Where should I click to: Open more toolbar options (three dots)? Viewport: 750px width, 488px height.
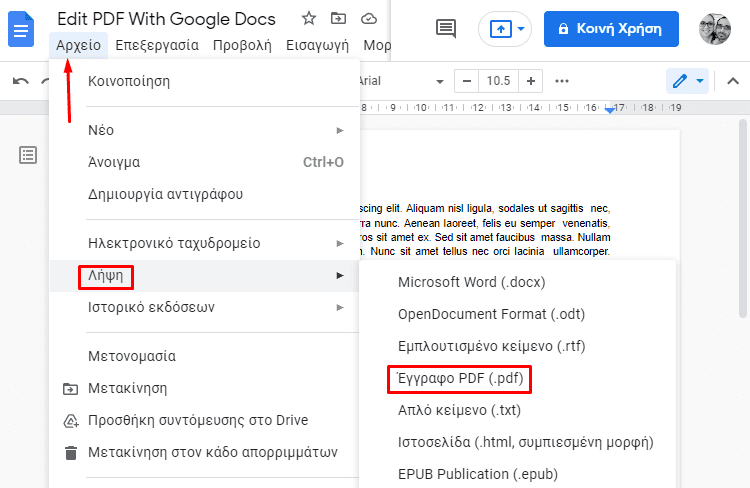click(562, 81)
